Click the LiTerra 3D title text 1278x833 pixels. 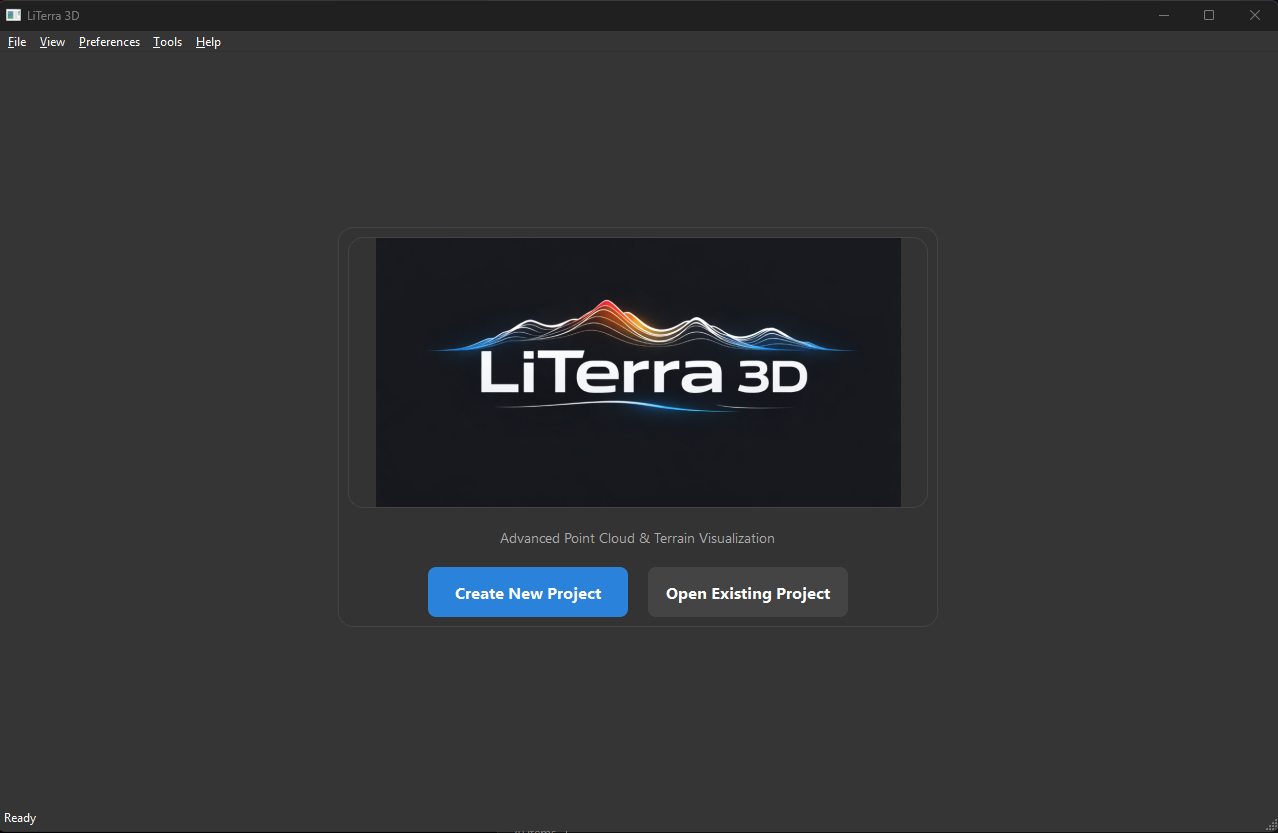(x=54, y=15)
